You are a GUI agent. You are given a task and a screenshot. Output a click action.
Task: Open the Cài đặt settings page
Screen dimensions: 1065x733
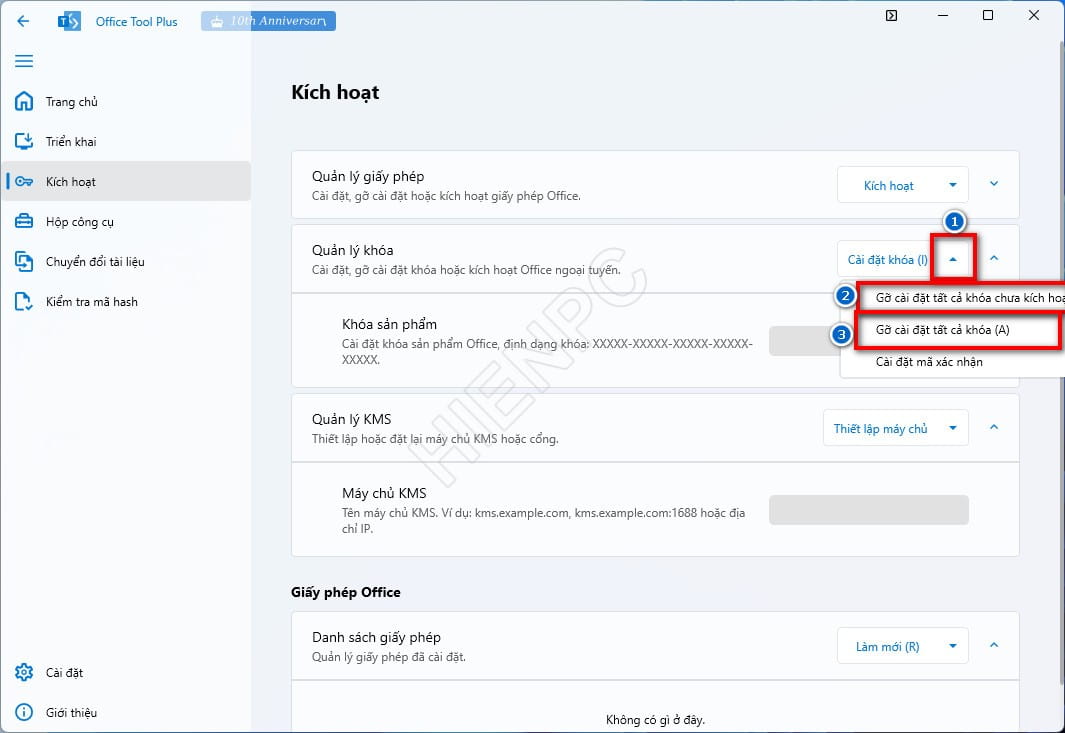click(126, 672)
